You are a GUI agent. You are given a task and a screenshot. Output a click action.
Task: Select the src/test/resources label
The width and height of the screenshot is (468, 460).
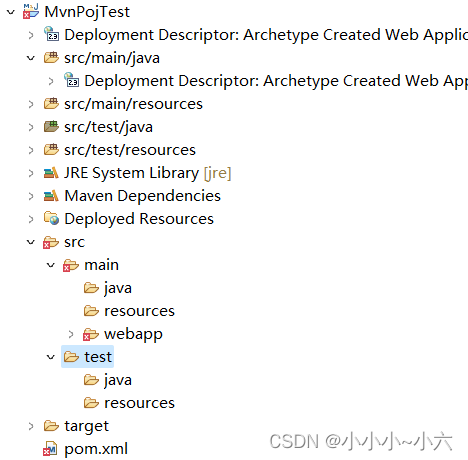click(130, 150)
